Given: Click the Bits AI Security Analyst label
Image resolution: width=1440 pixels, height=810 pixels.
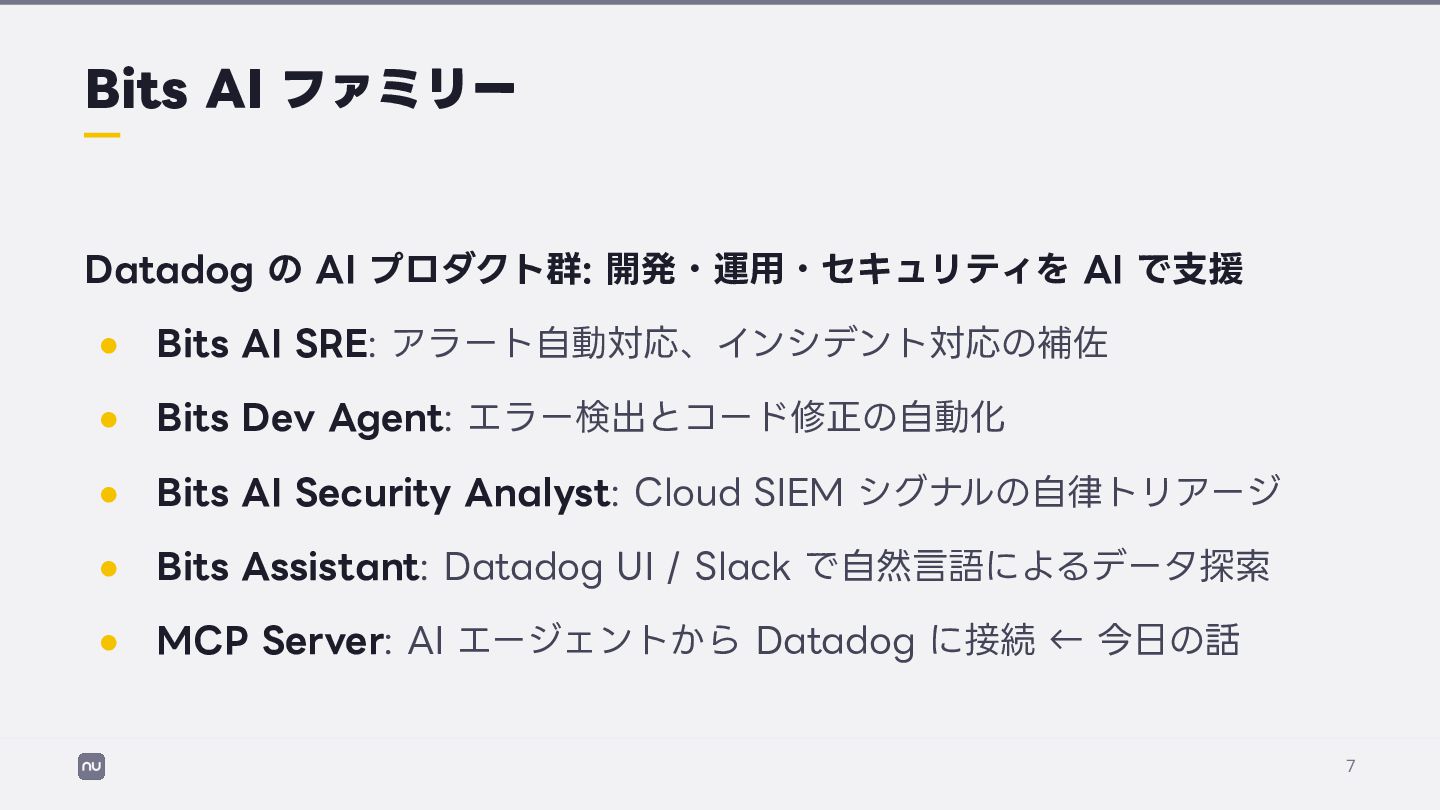Looking at the screenshot, I should coord(383,493).
